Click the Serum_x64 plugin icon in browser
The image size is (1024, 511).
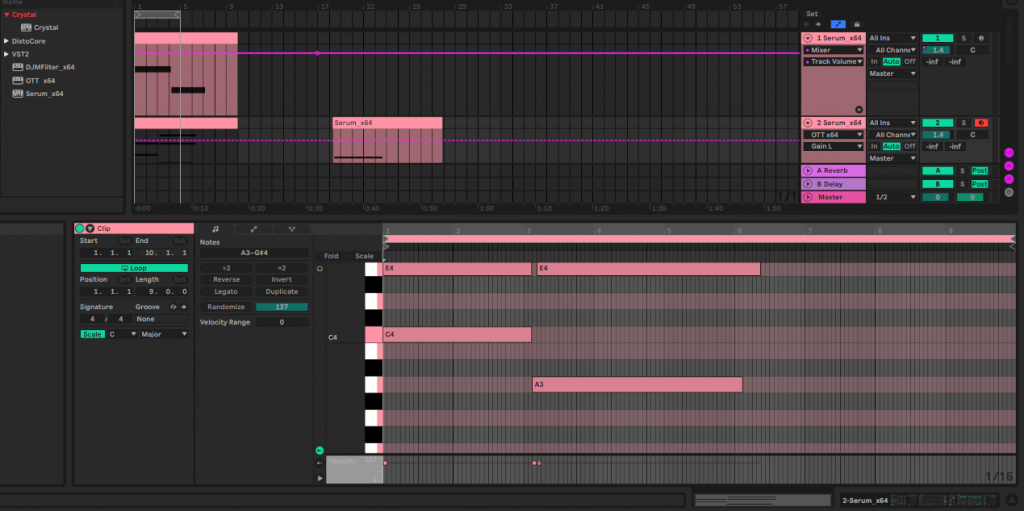(x=18, y=94)
